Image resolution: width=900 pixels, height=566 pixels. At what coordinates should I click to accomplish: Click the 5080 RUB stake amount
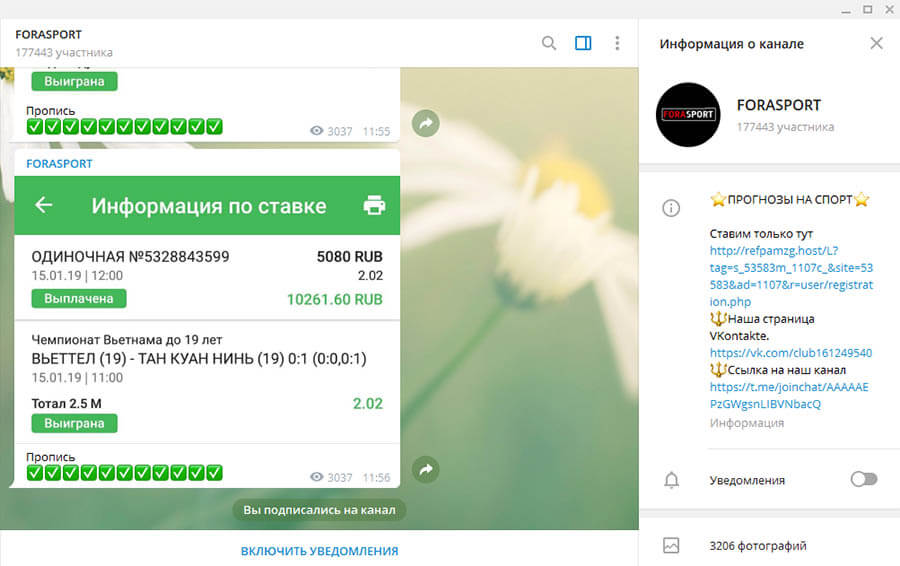tap(350, 257)
